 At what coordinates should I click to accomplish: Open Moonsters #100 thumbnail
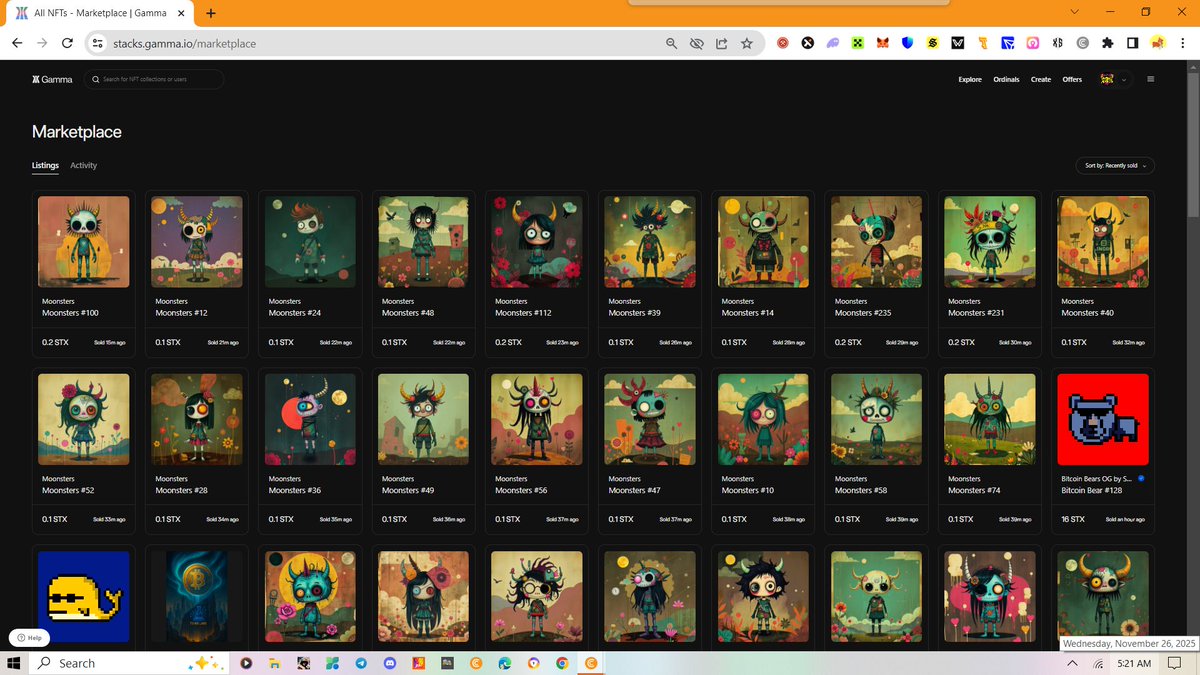click(83, 242)
